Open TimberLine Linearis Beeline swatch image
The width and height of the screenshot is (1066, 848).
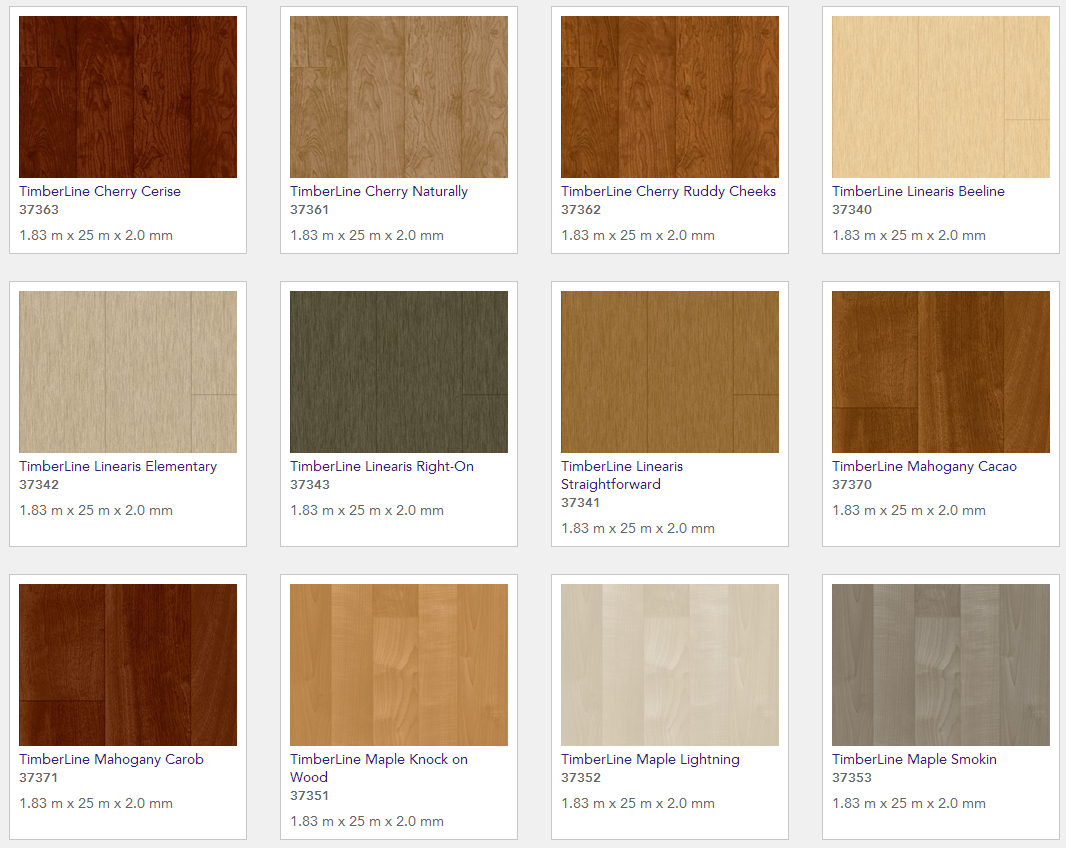(941, 97)
